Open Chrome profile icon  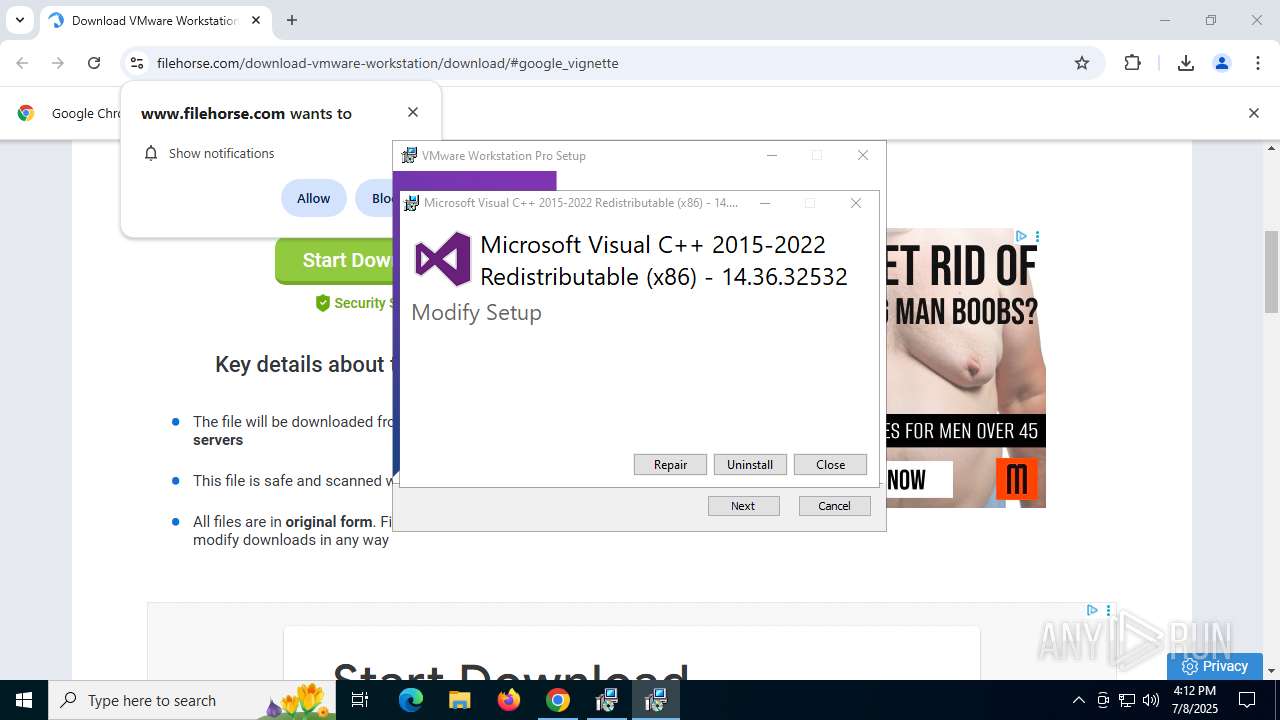pos(1221,63)
